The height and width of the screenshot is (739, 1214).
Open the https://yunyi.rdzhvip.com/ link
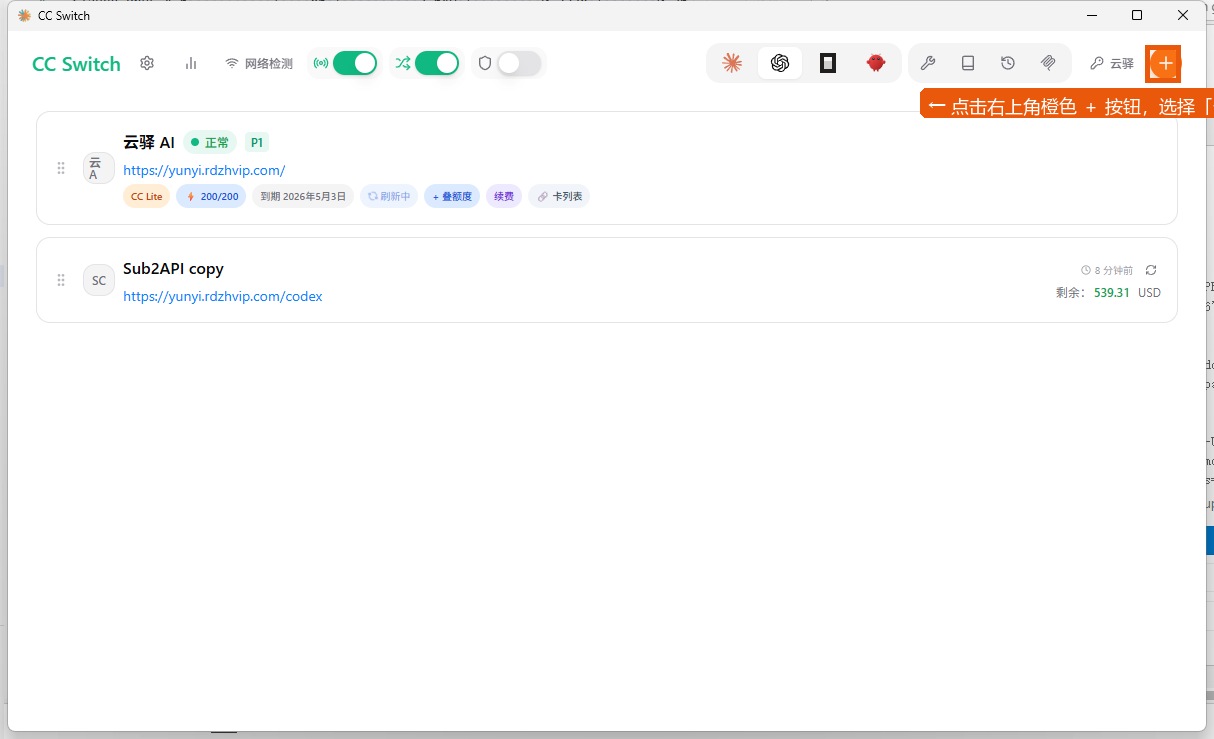204,171
